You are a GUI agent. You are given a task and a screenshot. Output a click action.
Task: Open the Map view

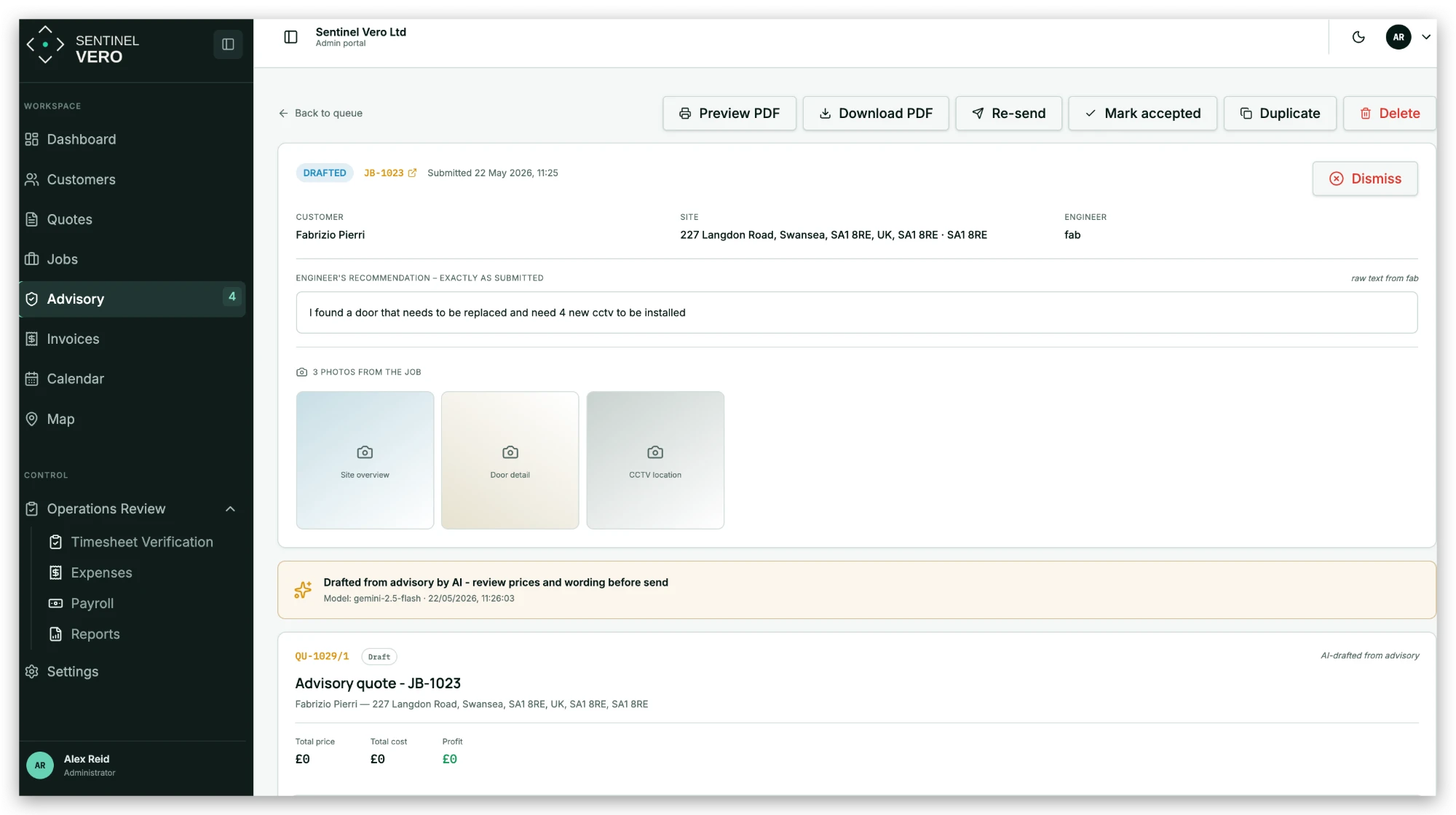(132, 419)
